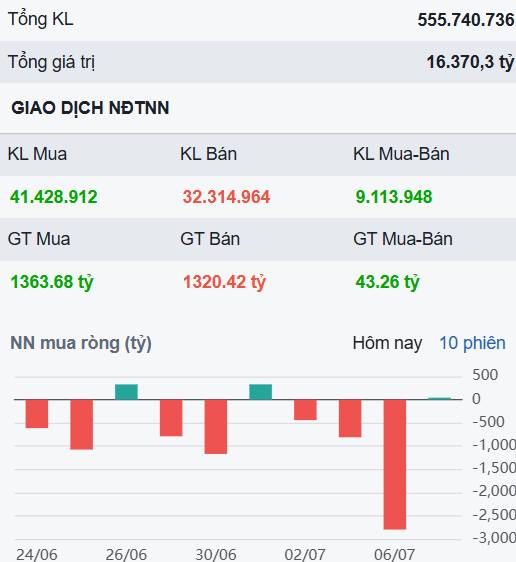Click the red bar between 02/07 and 06/07
Screen dimensions: 516x562
350,418
